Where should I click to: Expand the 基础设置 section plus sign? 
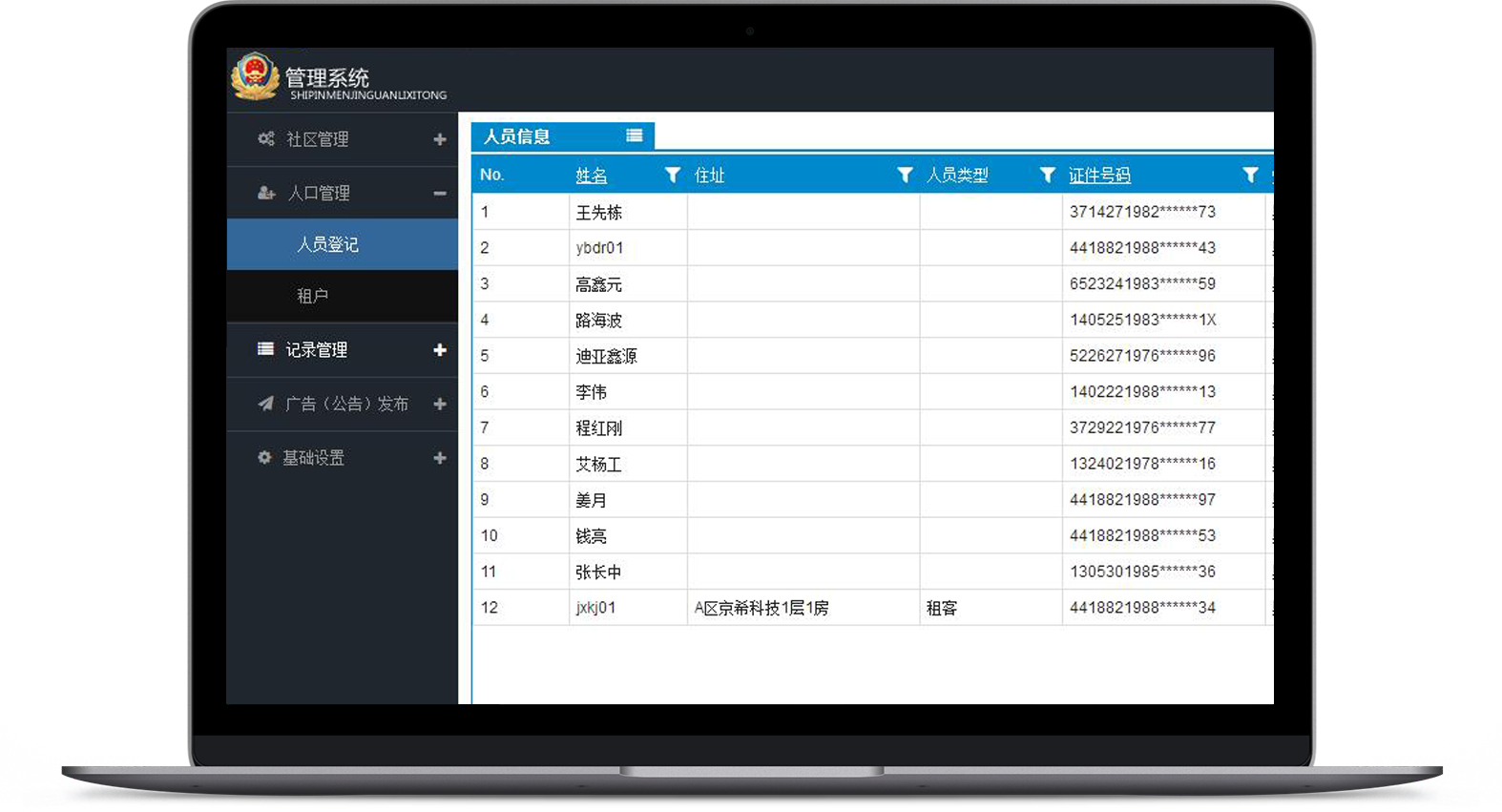[x=440, y=458]
